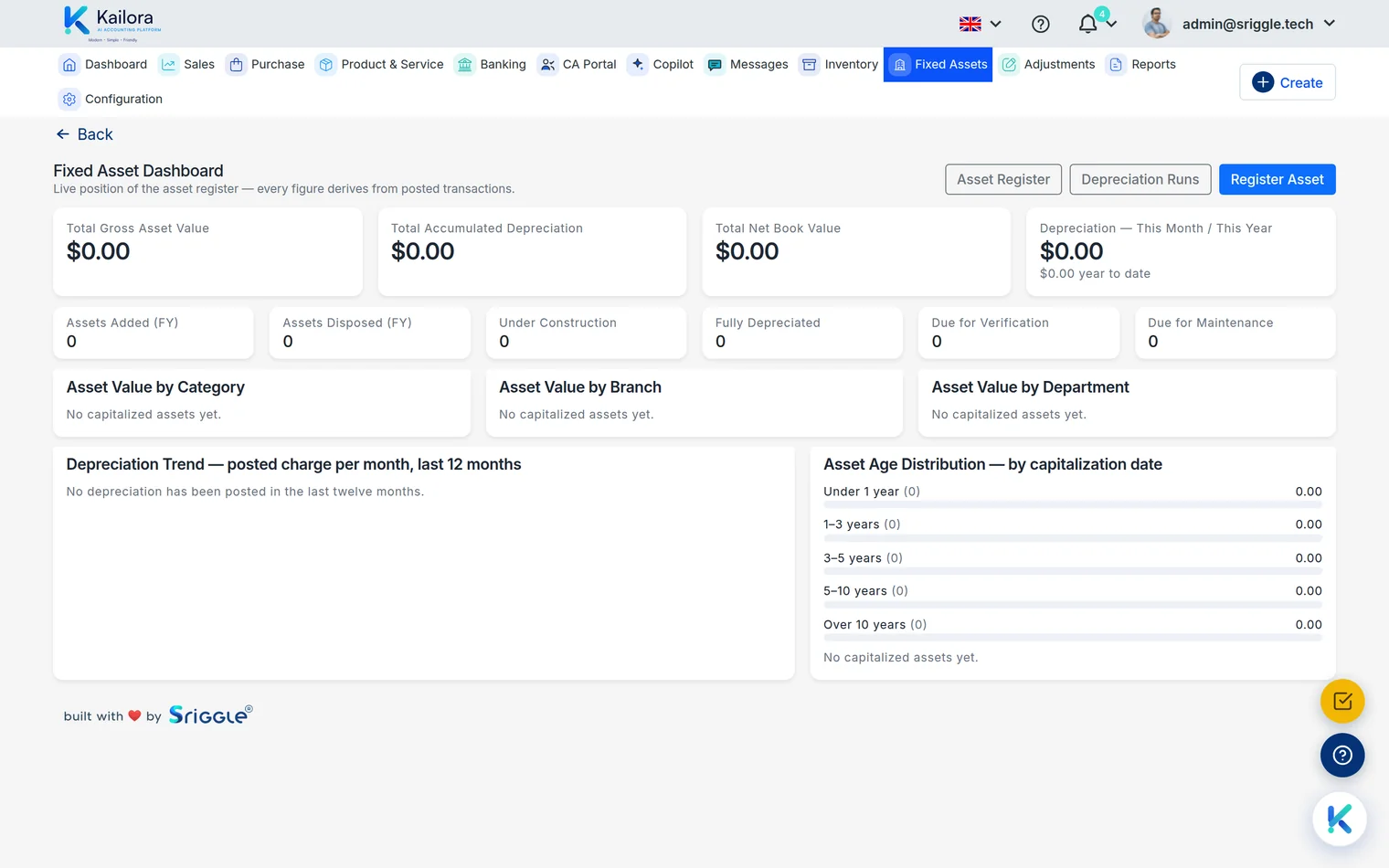Open the notifications bell
The width and height of the screenshot is (1389, 868).
coord(1087,24)
